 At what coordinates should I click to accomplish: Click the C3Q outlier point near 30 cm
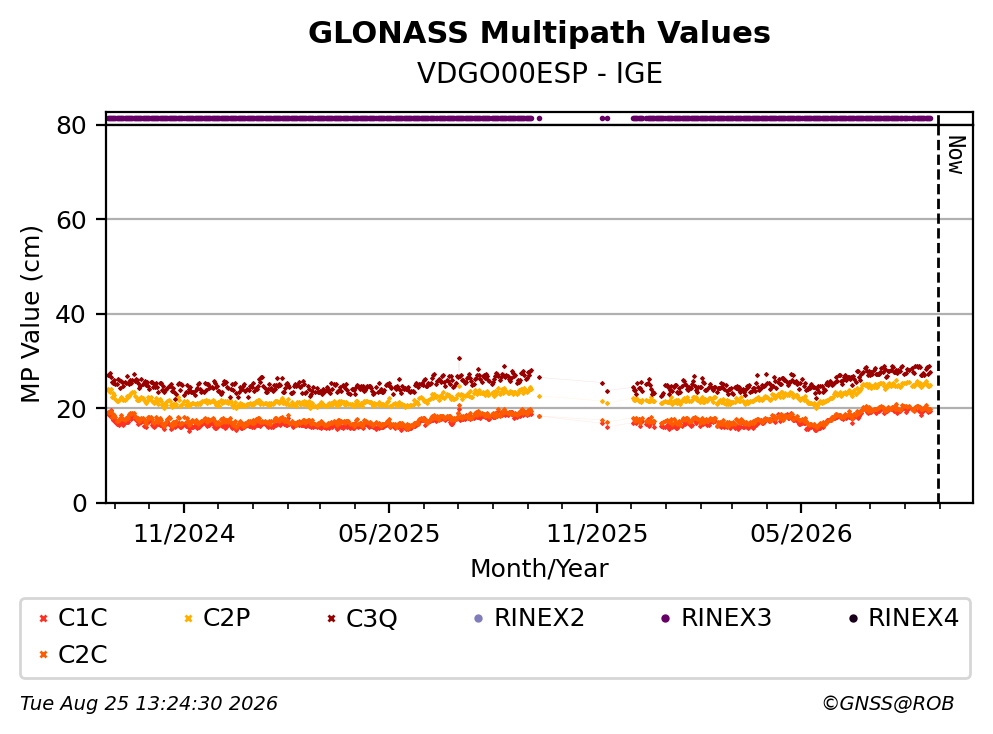(459, 358)
